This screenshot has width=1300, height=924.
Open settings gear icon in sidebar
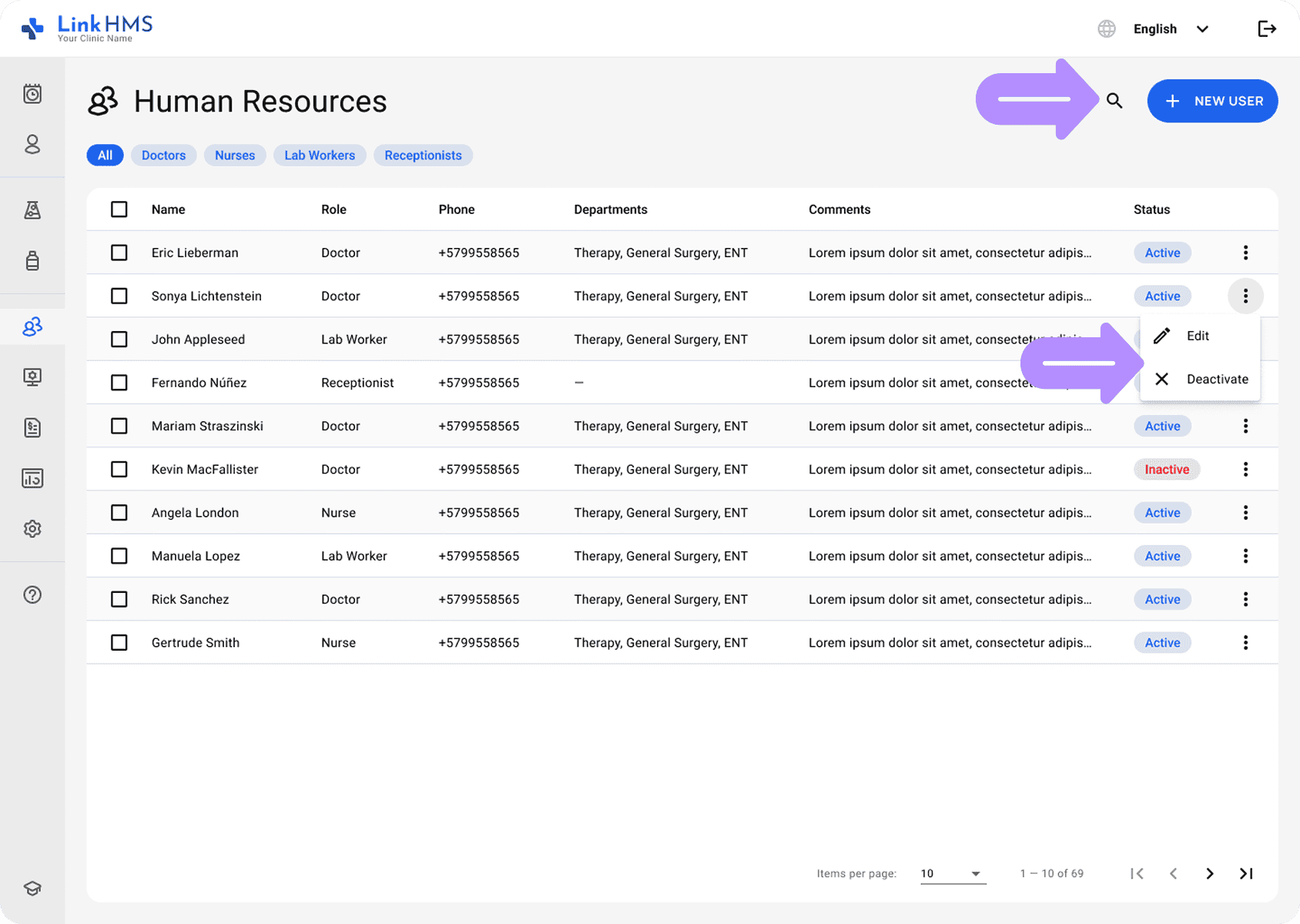coord(32,529)
